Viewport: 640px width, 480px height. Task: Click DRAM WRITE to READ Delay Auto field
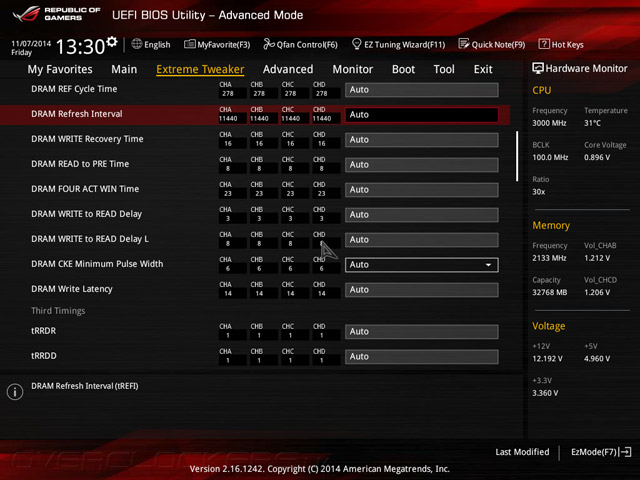click(x=422, y=215)
